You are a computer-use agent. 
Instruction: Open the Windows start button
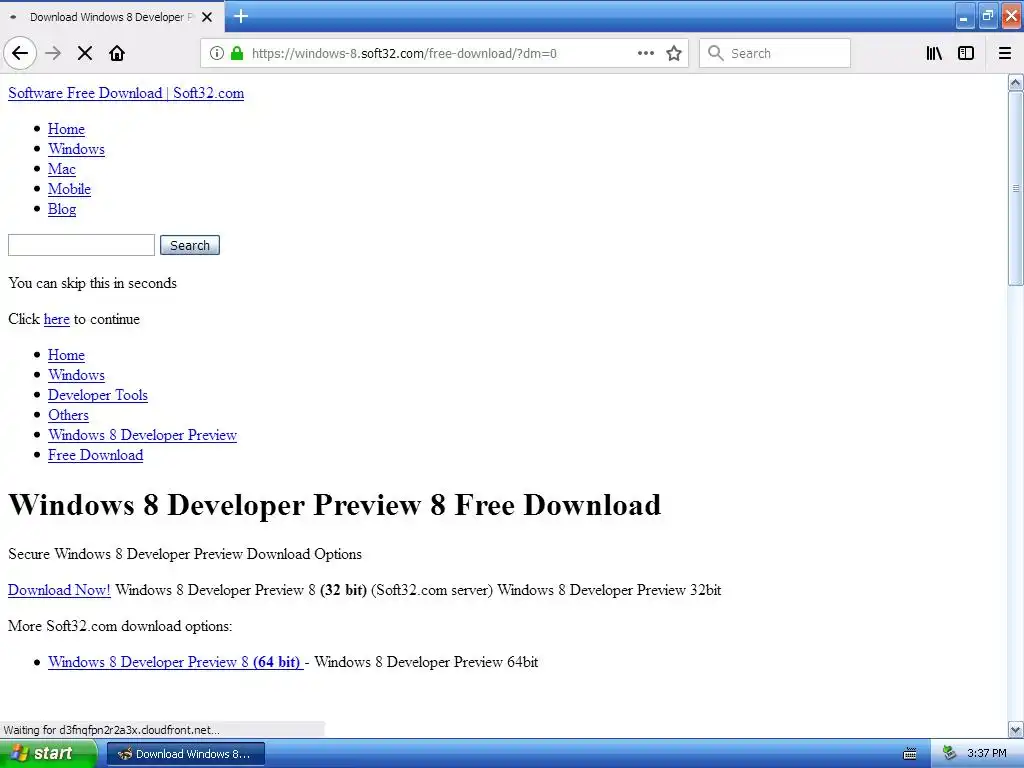point(48,754)
